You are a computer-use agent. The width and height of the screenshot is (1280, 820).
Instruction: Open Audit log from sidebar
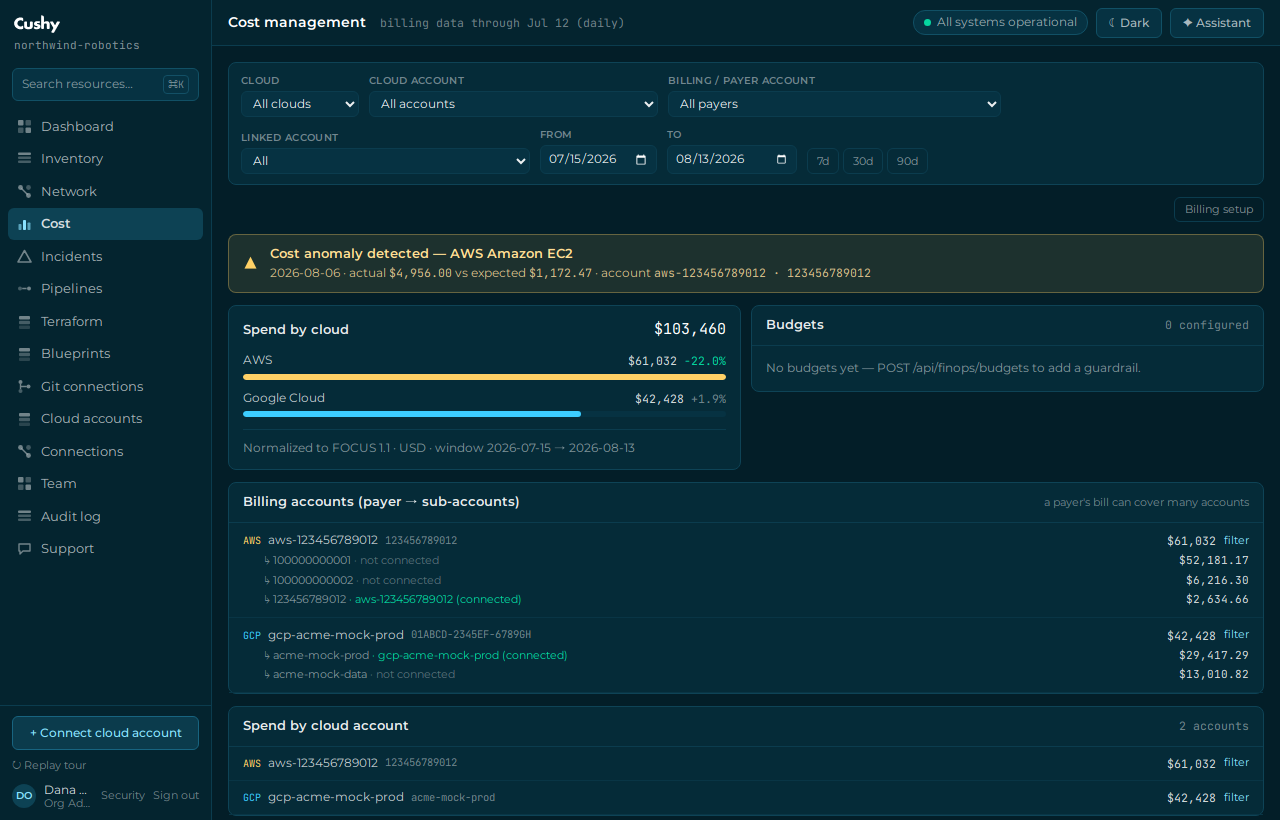tap(105, 516)
